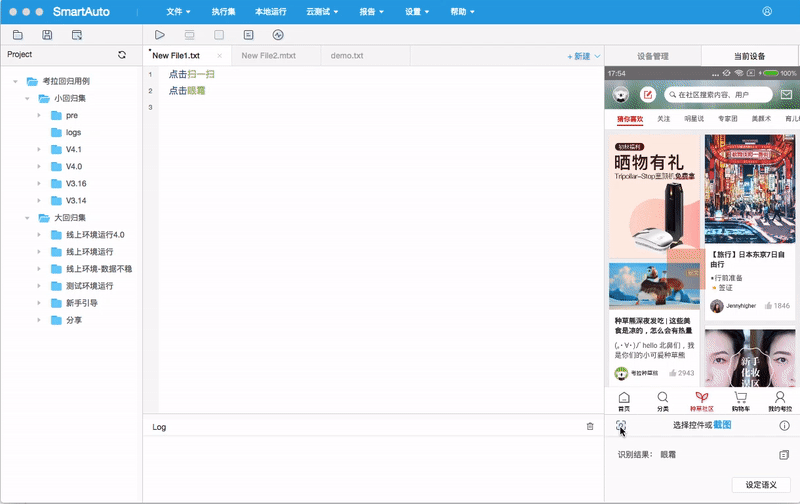
Task: Close the New File1.txt tab
Action: (219, 56)
